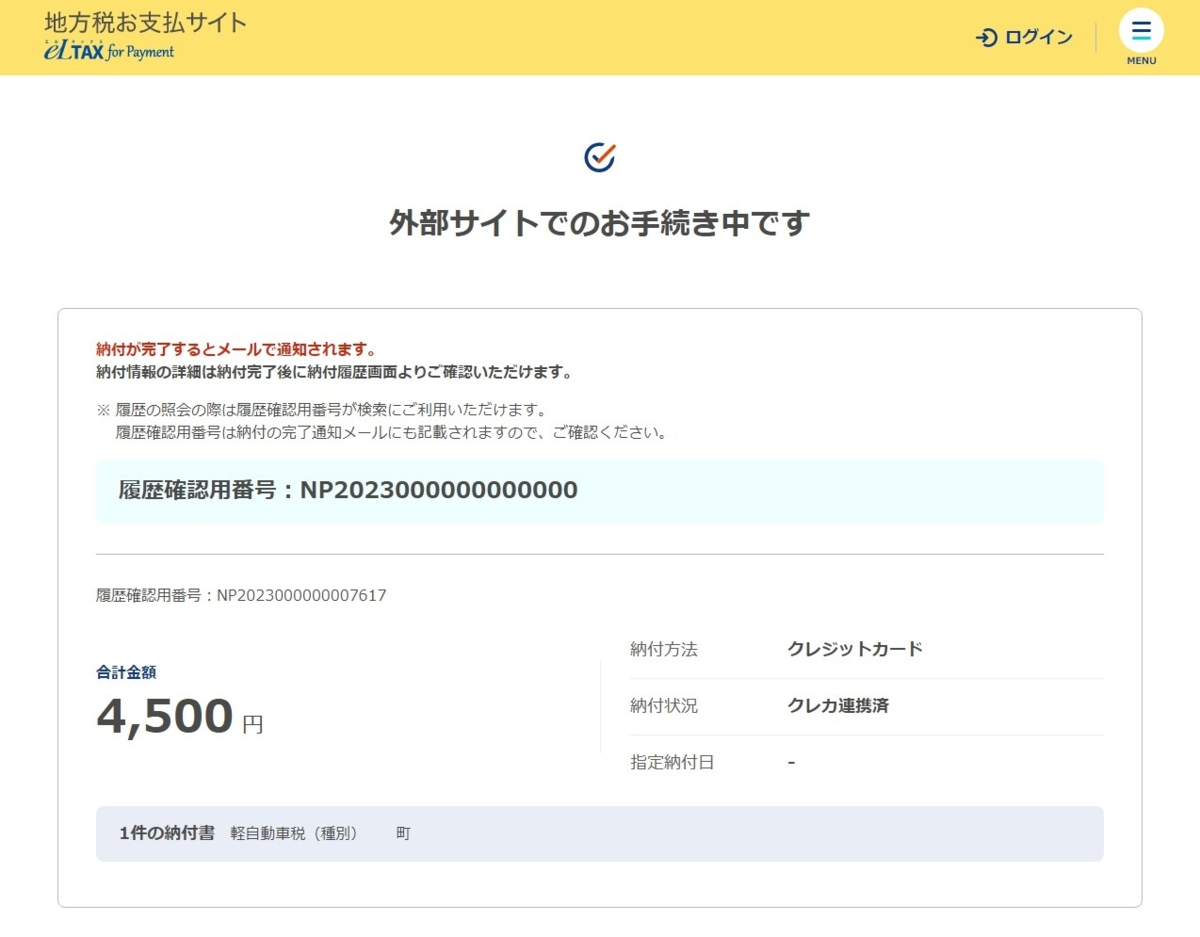Click the login arrow icon
Image resolution: width=1200 pixels, height=937 pixels.
click(986, 38)
